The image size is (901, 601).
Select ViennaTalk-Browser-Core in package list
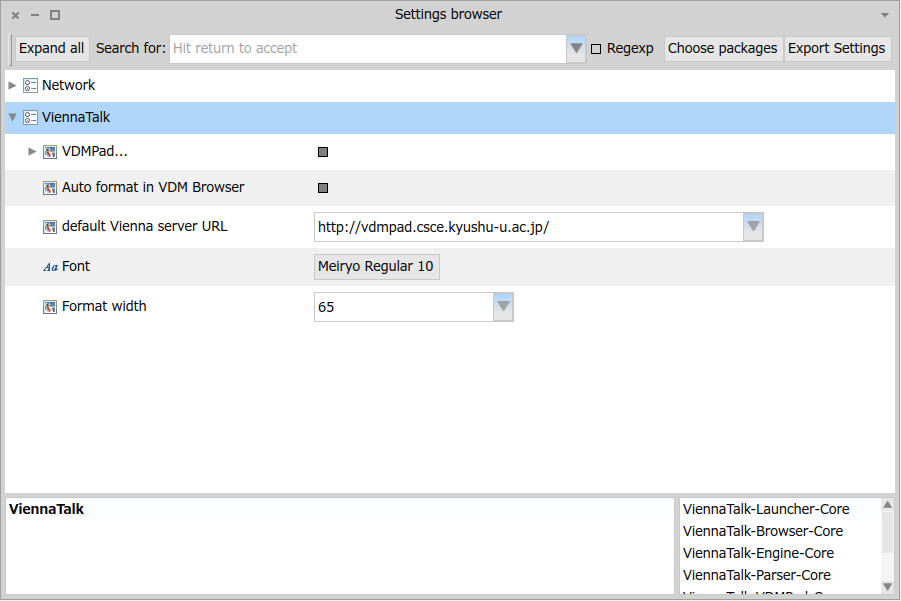tap(763, 531)
